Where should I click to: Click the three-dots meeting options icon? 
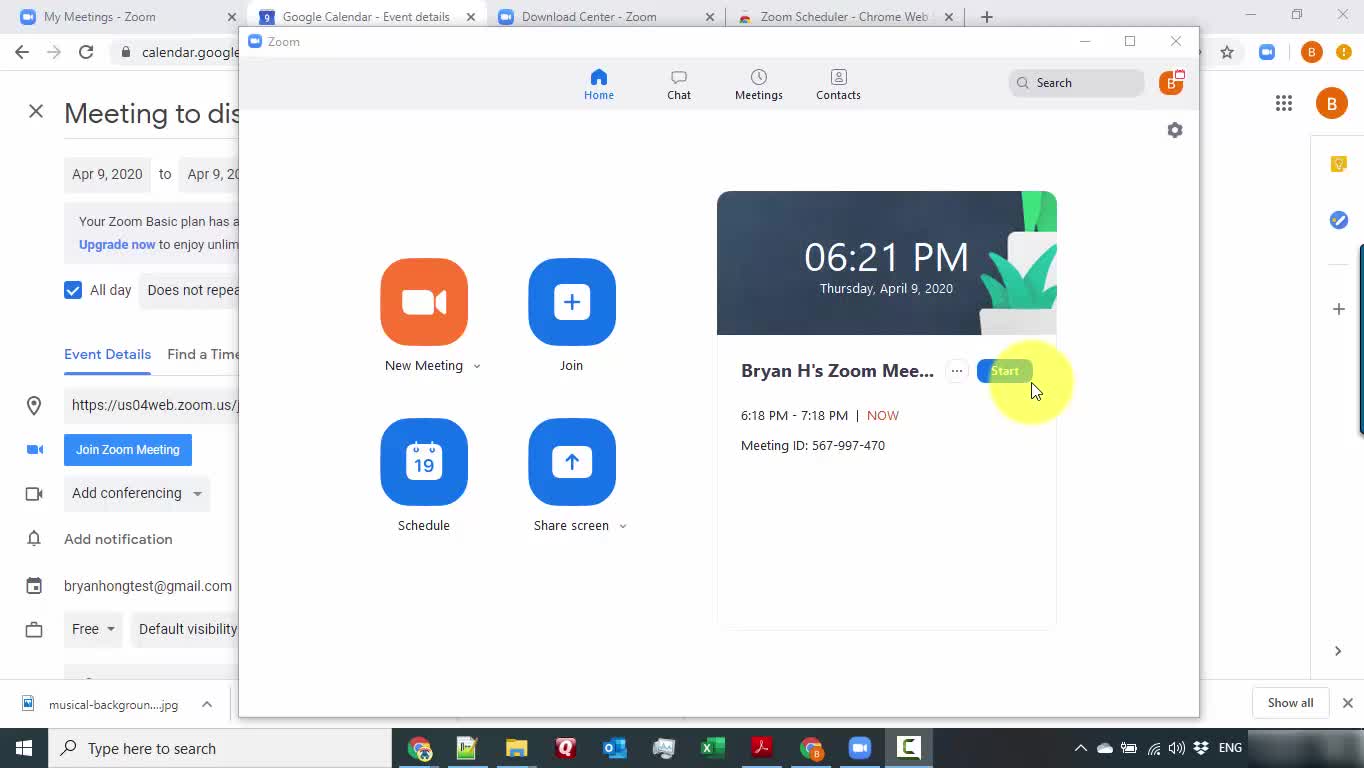pyautogui.click(x=957, y=371)
